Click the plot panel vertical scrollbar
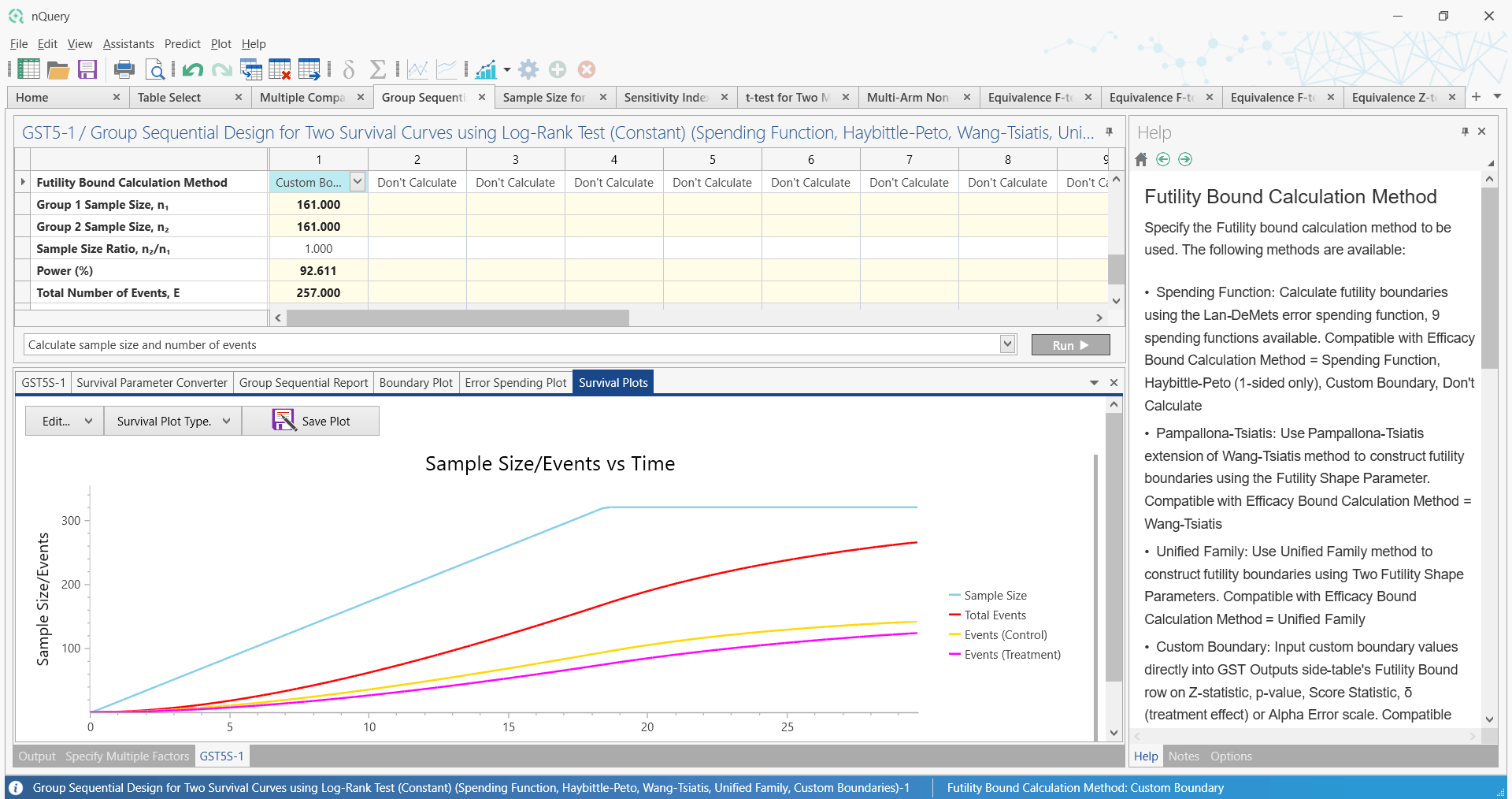1512x799 pixels. coord(1114,547)
